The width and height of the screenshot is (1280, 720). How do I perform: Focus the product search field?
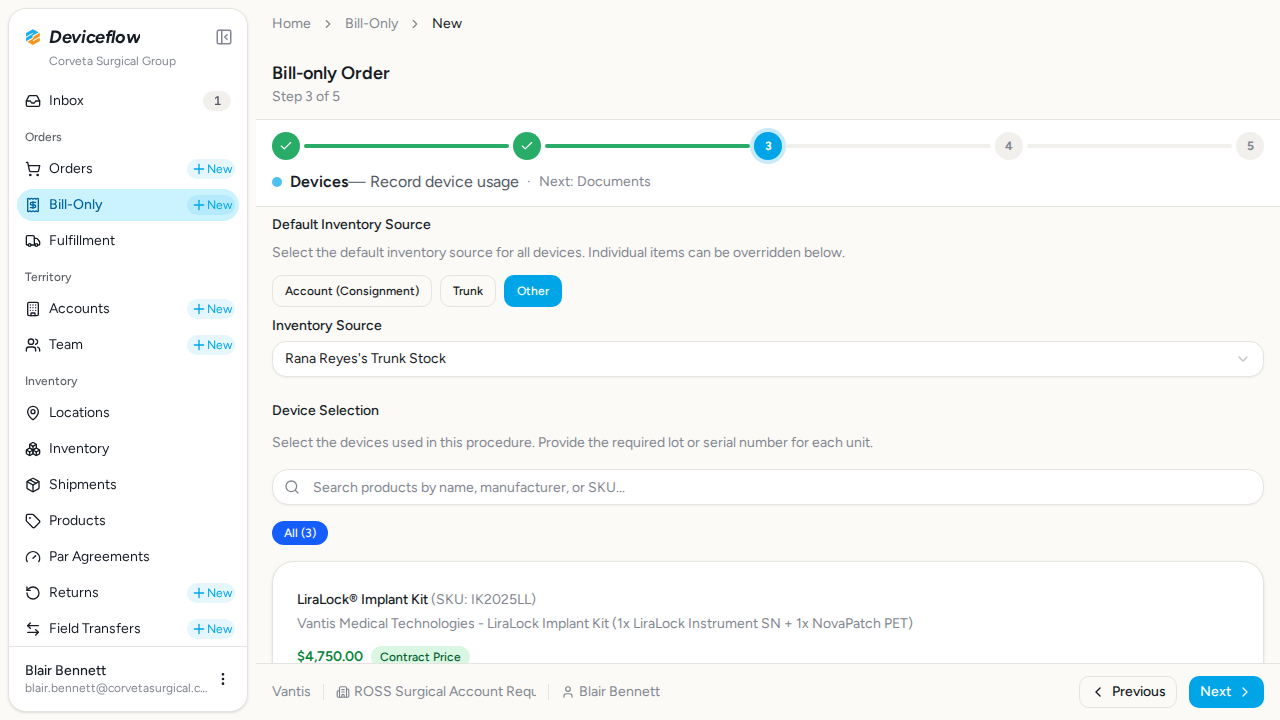[x=768, y=487]
